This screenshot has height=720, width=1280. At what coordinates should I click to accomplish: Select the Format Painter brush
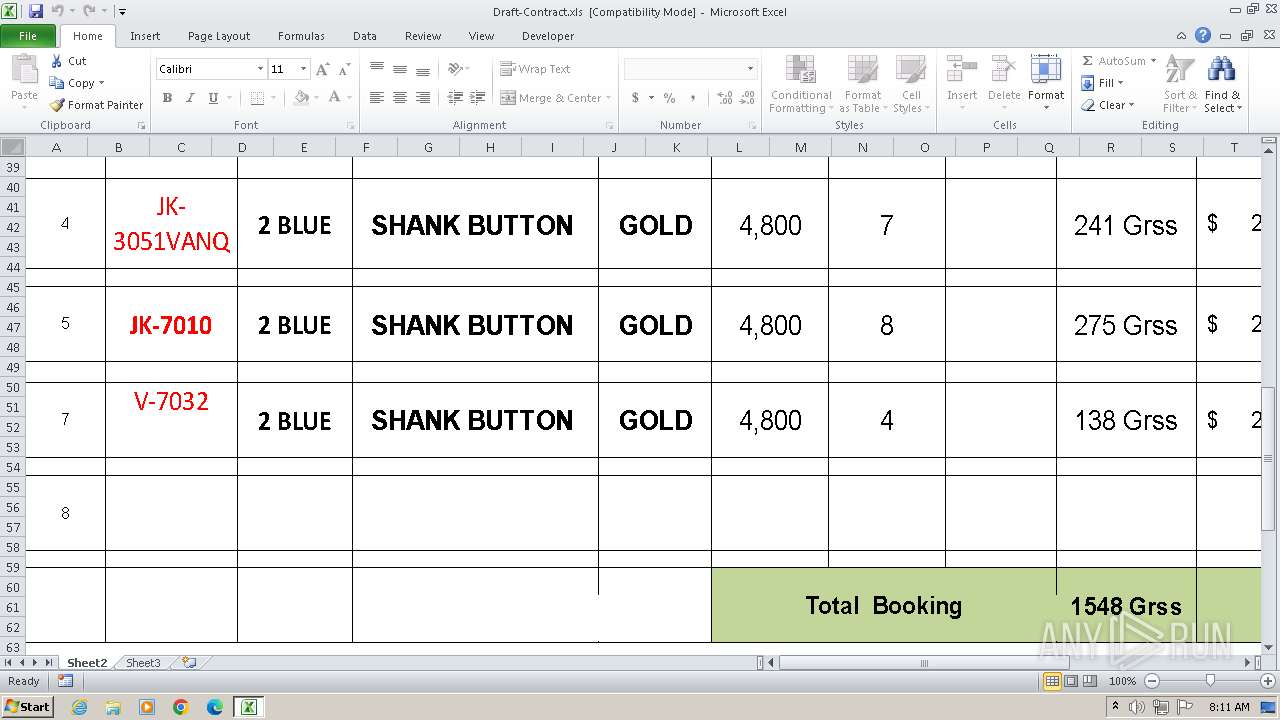[x=57, y=105]
